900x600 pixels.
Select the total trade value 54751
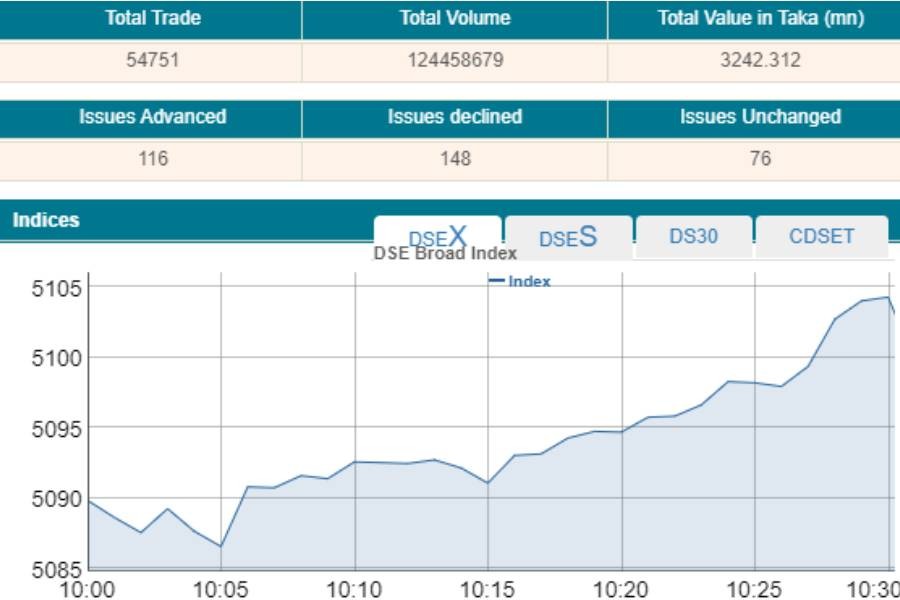tap(152, 60)
